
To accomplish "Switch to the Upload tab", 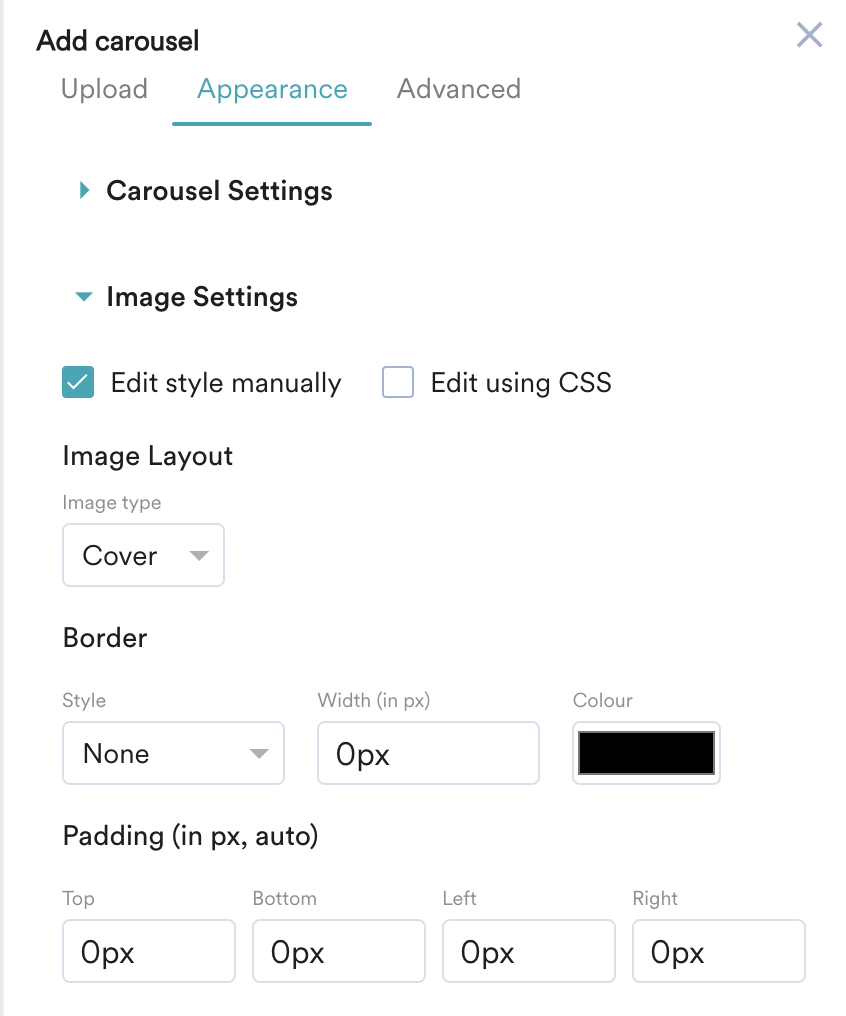I will (104, 89).
